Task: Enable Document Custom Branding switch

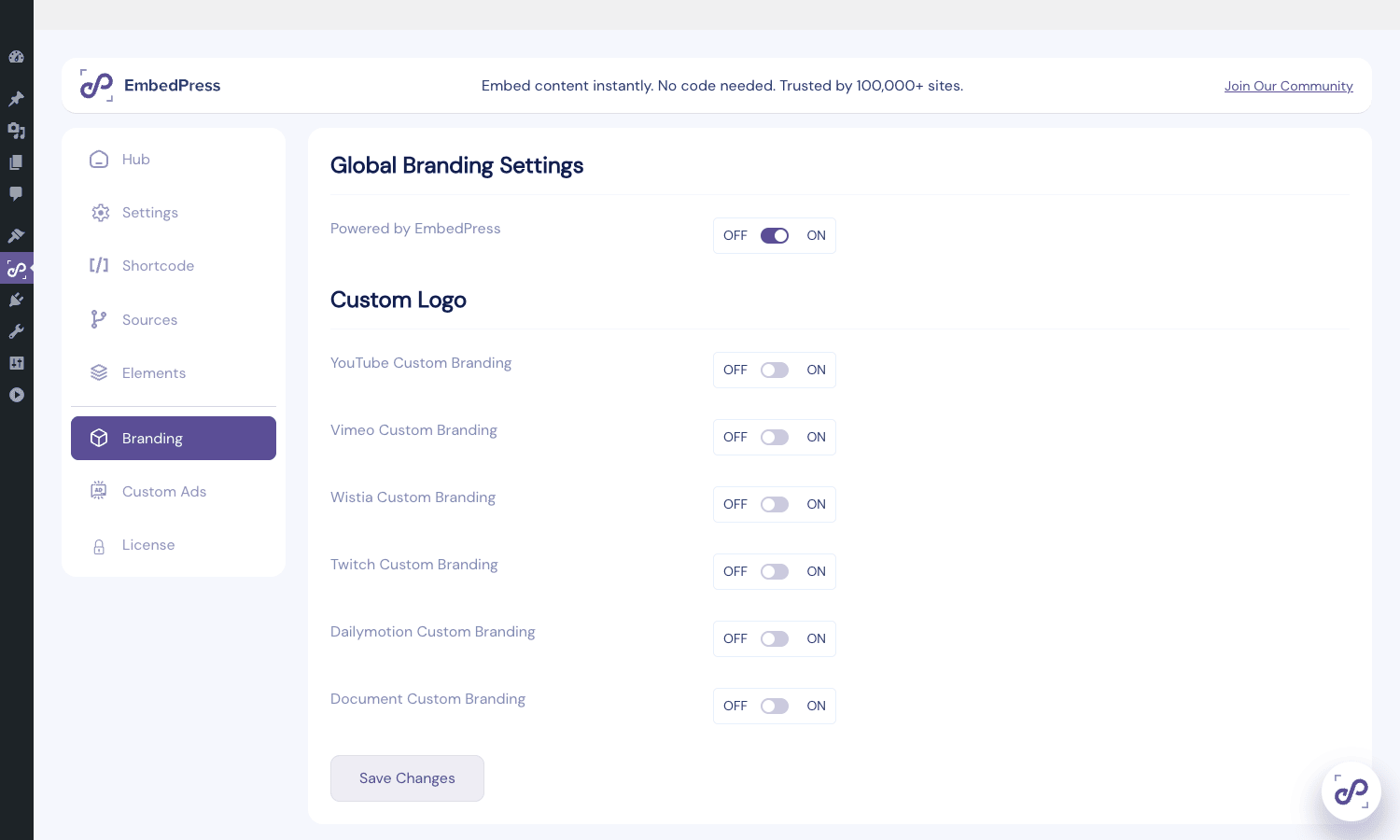Action: coord(775,706)
